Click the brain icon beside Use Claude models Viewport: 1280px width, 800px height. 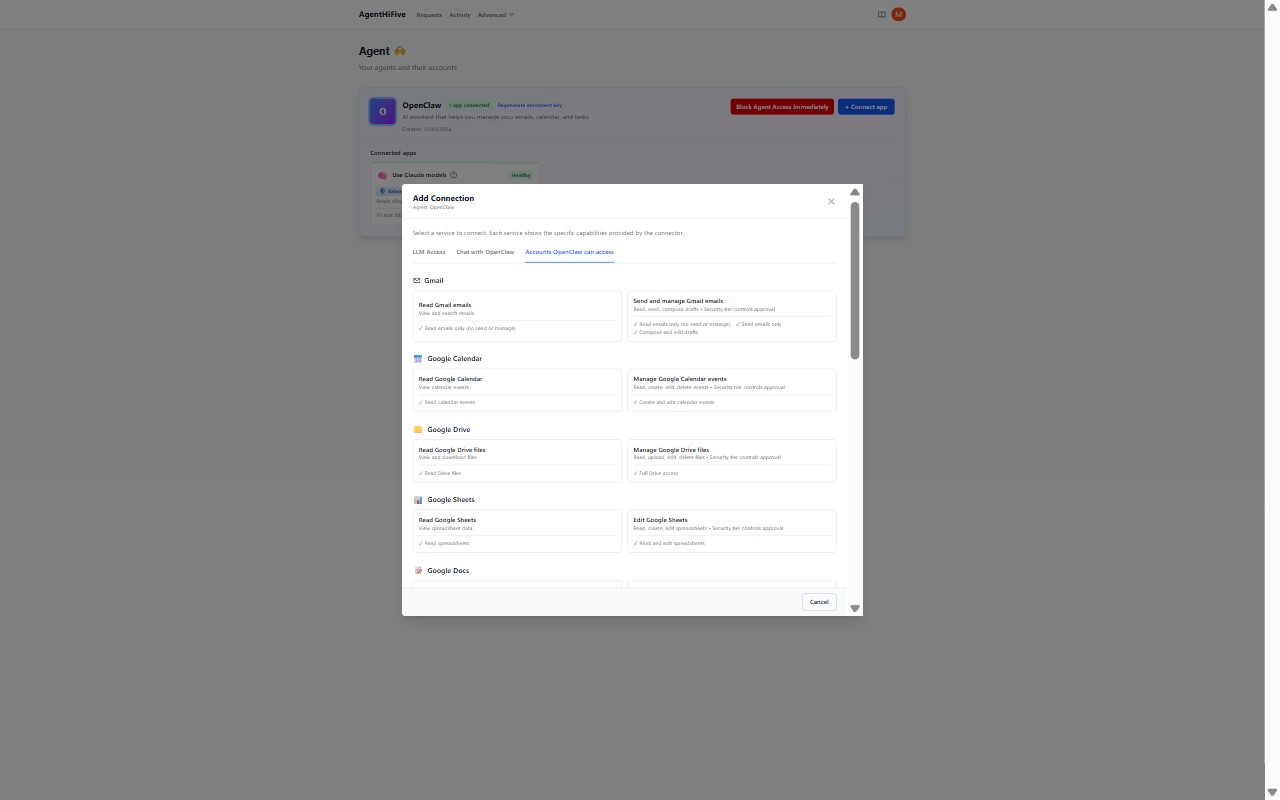[x=383, y=175]
